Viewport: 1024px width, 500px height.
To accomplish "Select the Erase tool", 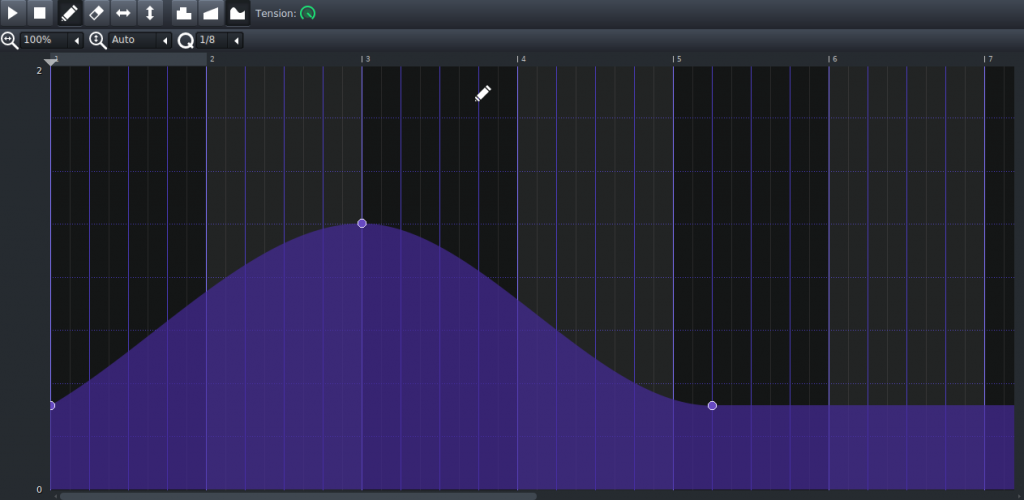I will [x=96, y=12].
